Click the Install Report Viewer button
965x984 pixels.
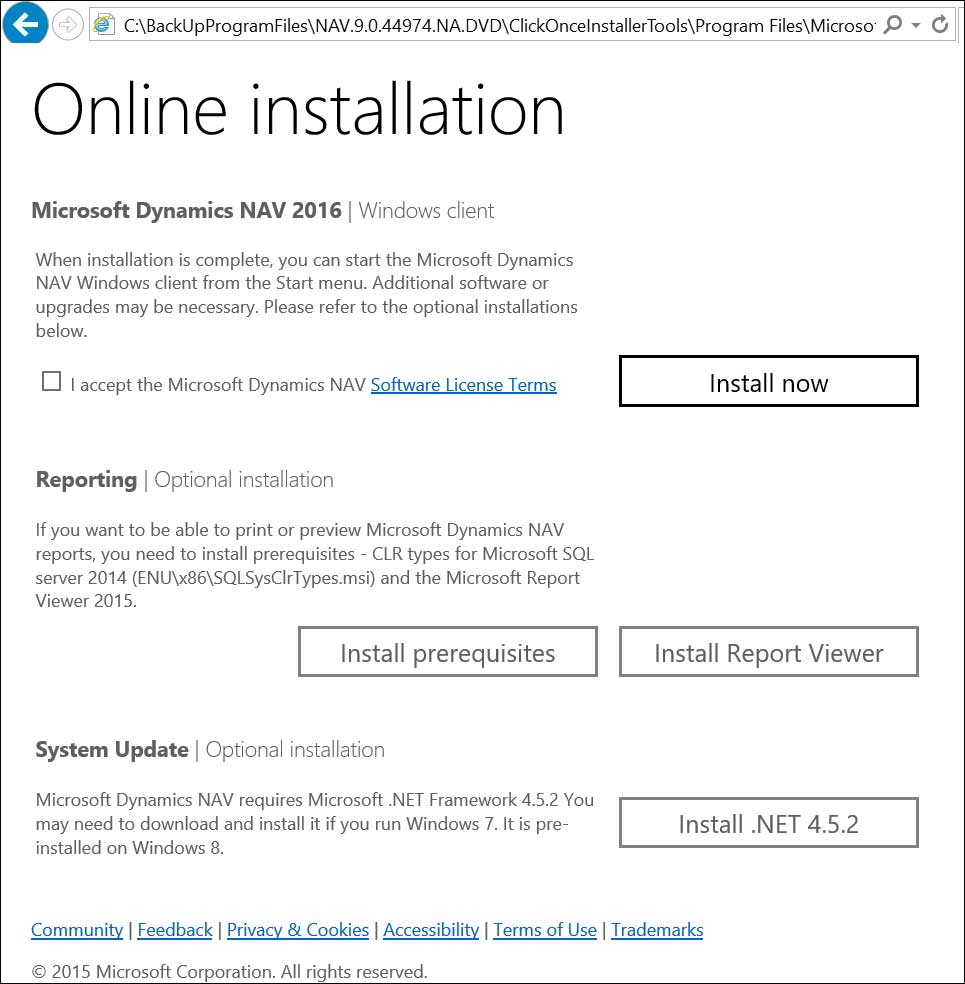pos(768,651)
